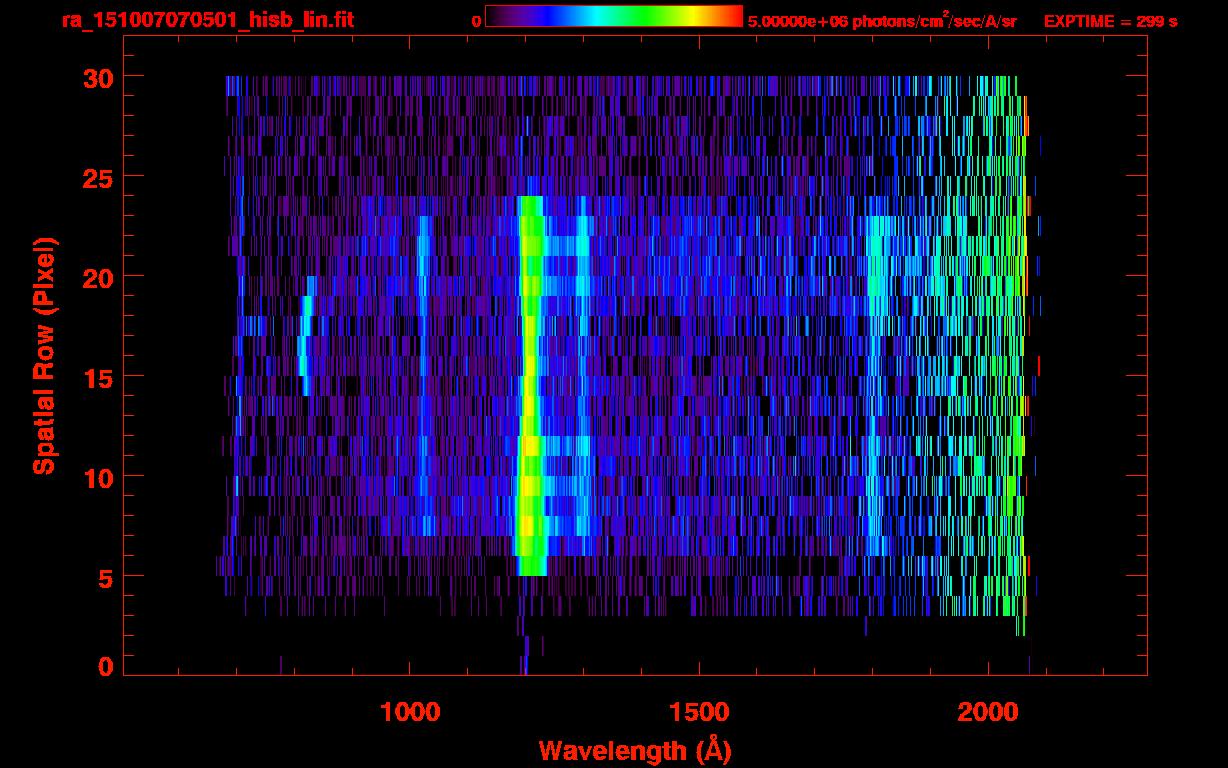This screenshot has width=1228, height=768.
Task: Click the rainbow color scale bar
Action: (614, 17)
